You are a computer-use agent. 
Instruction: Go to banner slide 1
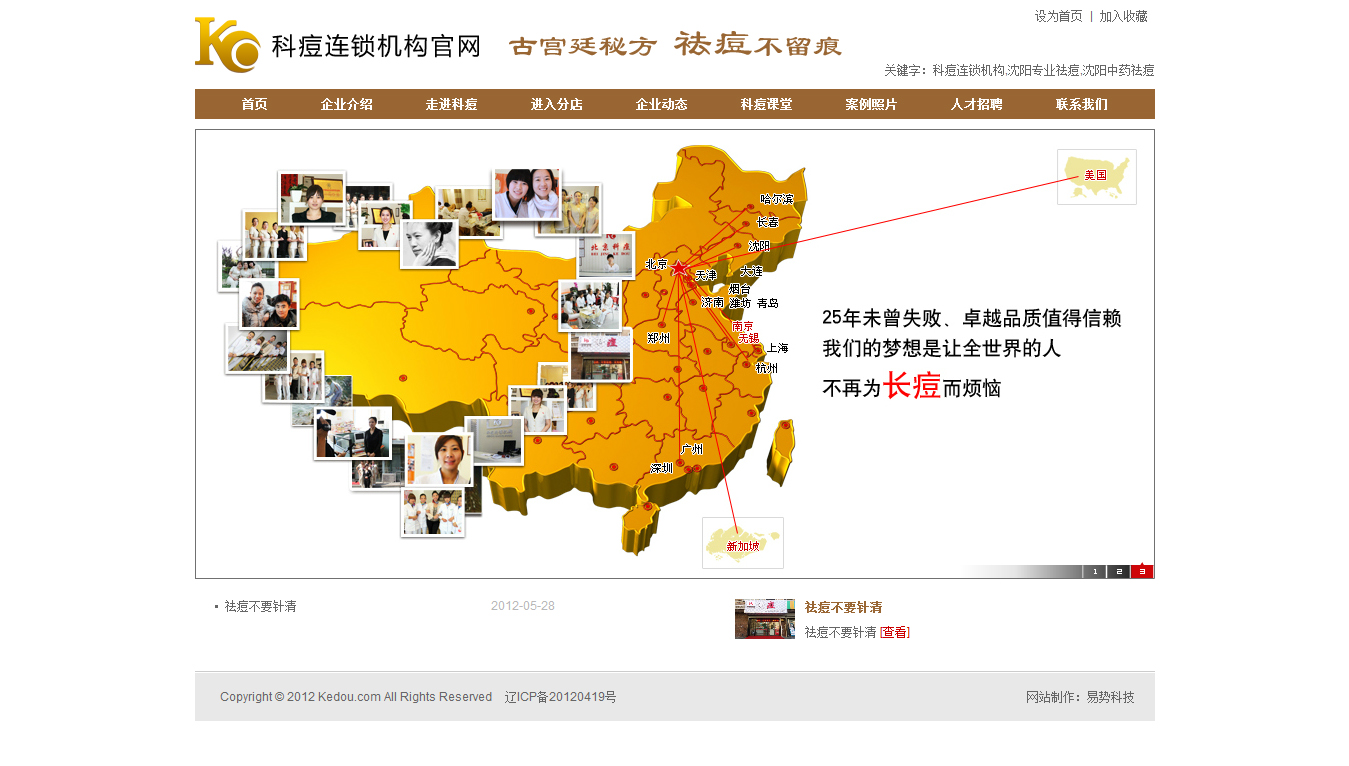pos(1094,572)
